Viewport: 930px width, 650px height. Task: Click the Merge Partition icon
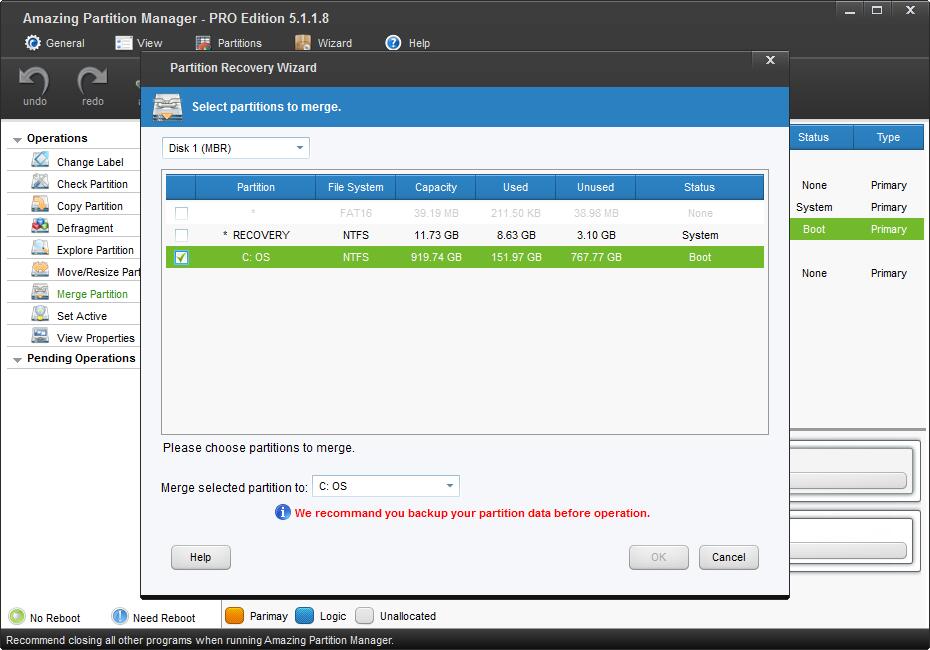pyautogui.click(x=40, y=292)
